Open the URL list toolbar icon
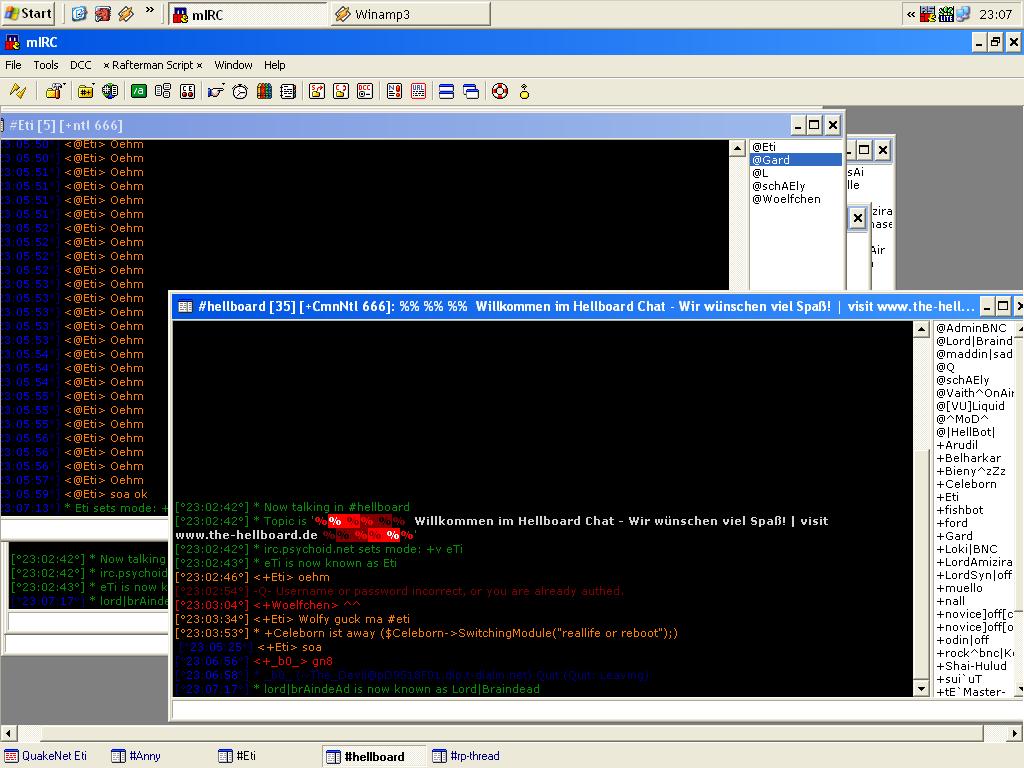Viewport: 1024px width, 768px height. coord(419,91)
